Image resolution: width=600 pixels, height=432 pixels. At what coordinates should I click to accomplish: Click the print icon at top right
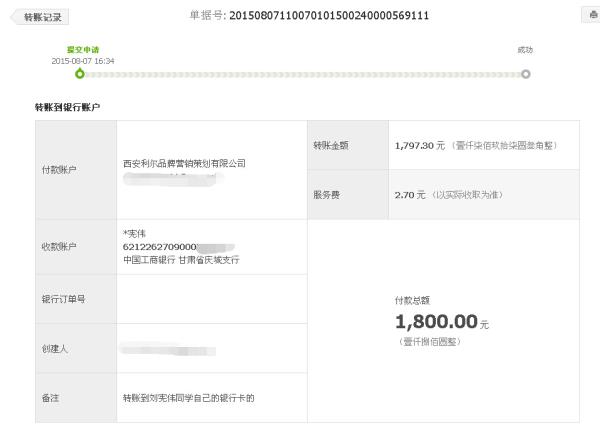point(592,15)
